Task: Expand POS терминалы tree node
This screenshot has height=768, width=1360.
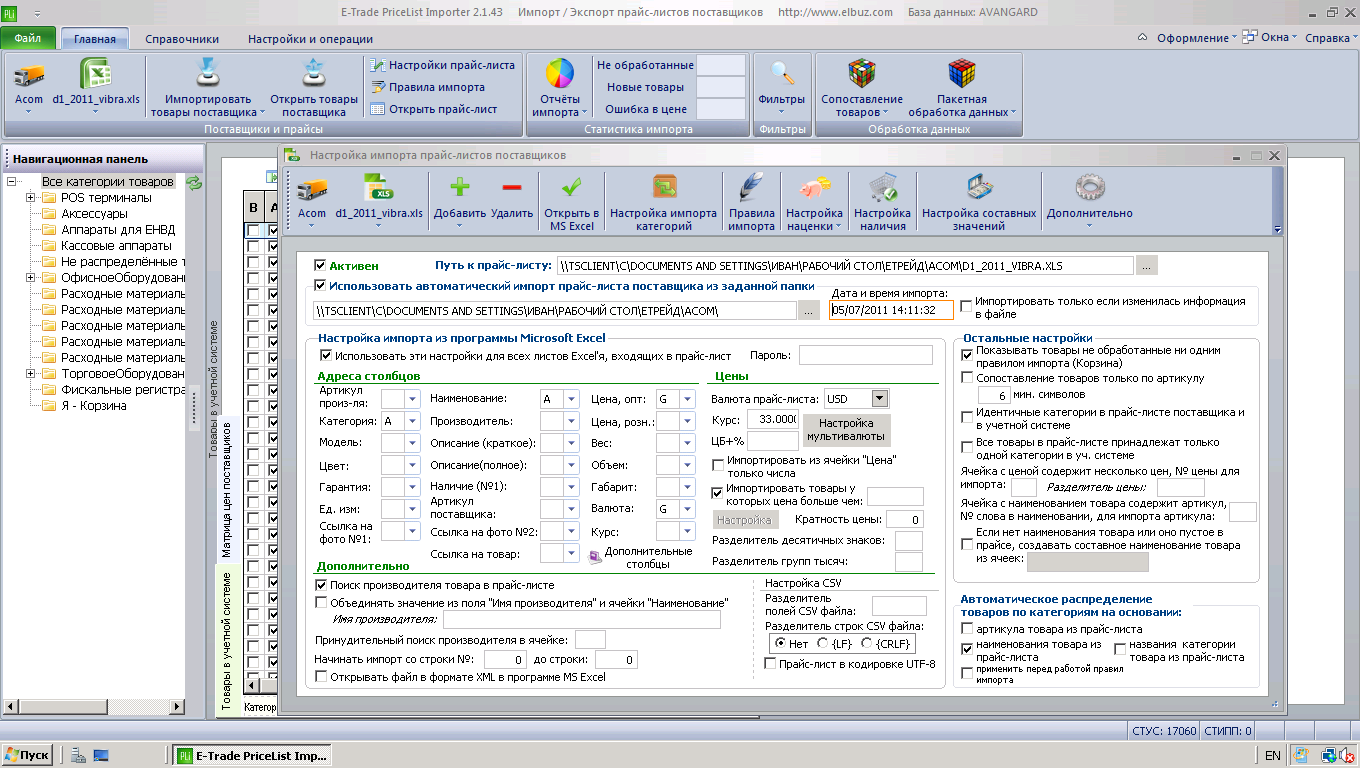Action: pyautogui.click(x=32, y=198)
